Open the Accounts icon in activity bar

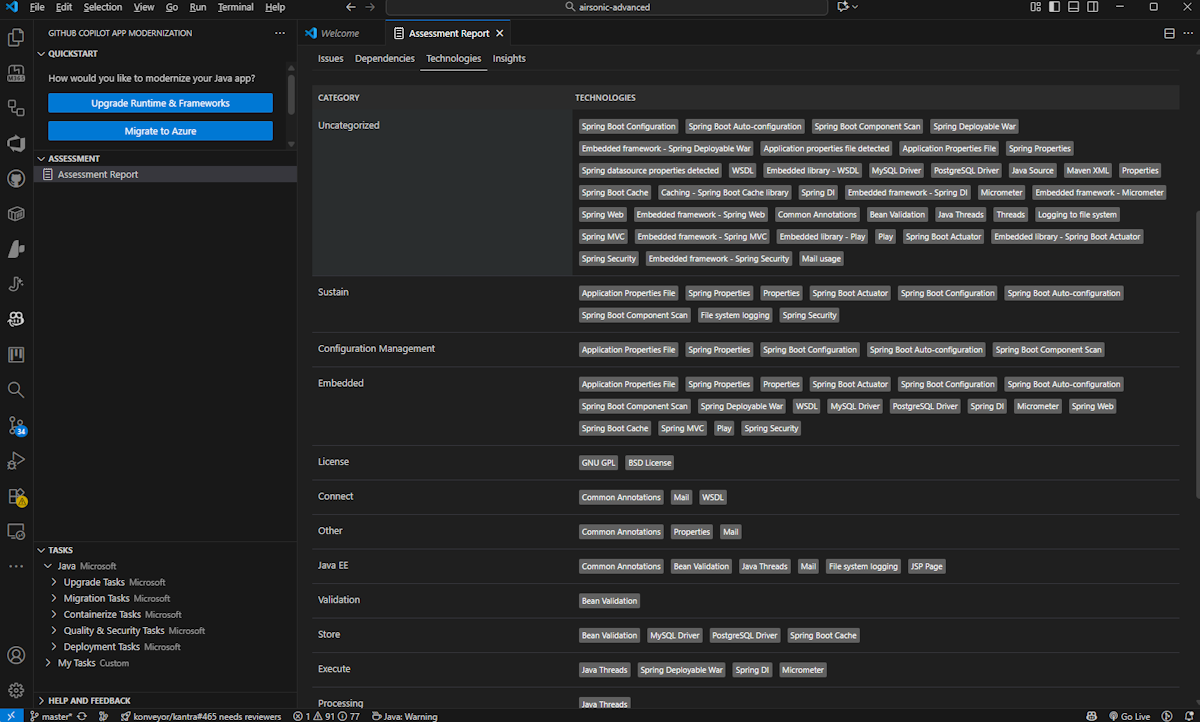[16, 656]
